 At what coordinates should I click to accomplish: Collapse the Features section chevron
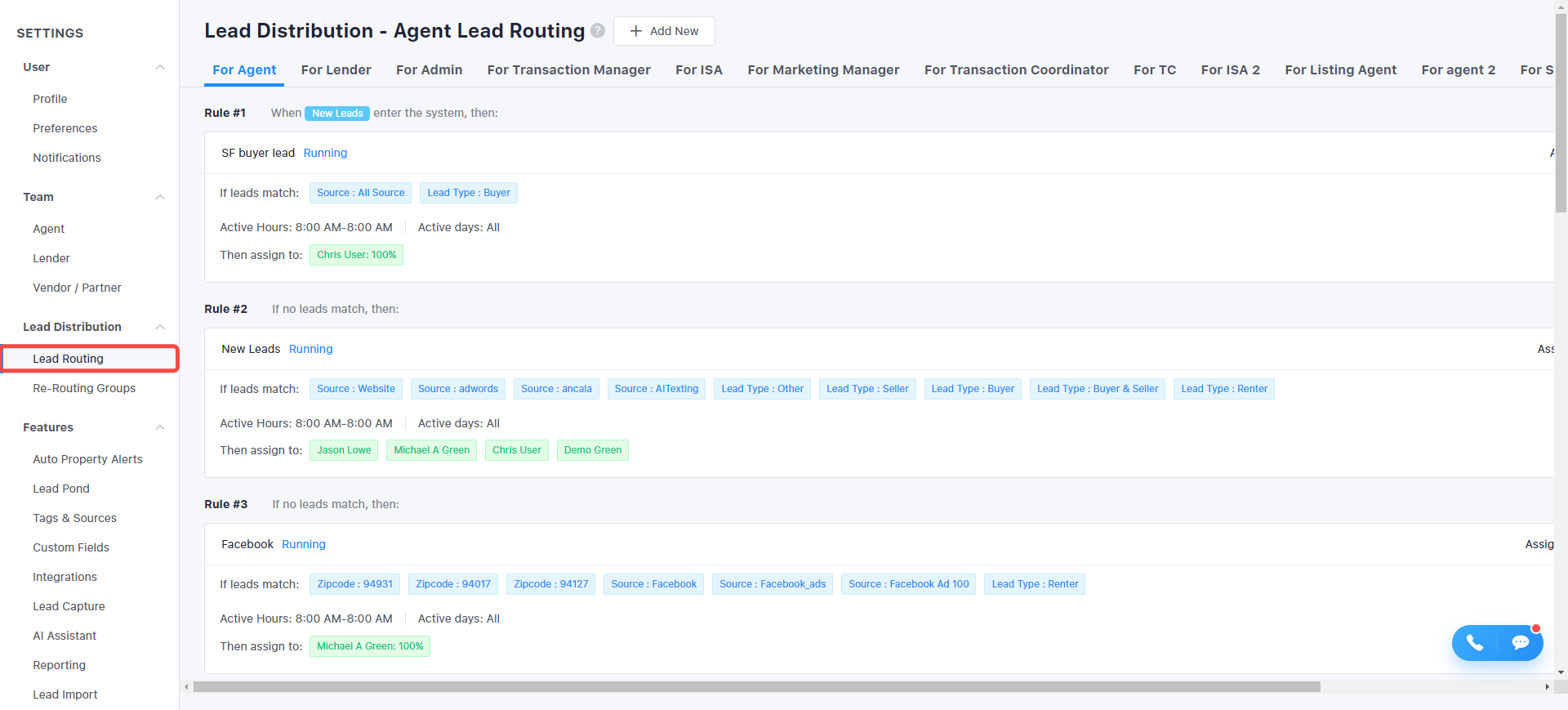(x=160, y=427)
